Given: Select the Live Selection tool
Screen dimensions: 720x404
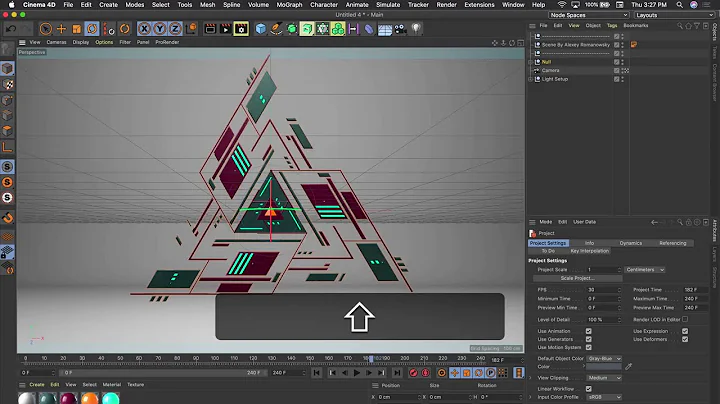Looking at the screenshot, I should (45, 29).
